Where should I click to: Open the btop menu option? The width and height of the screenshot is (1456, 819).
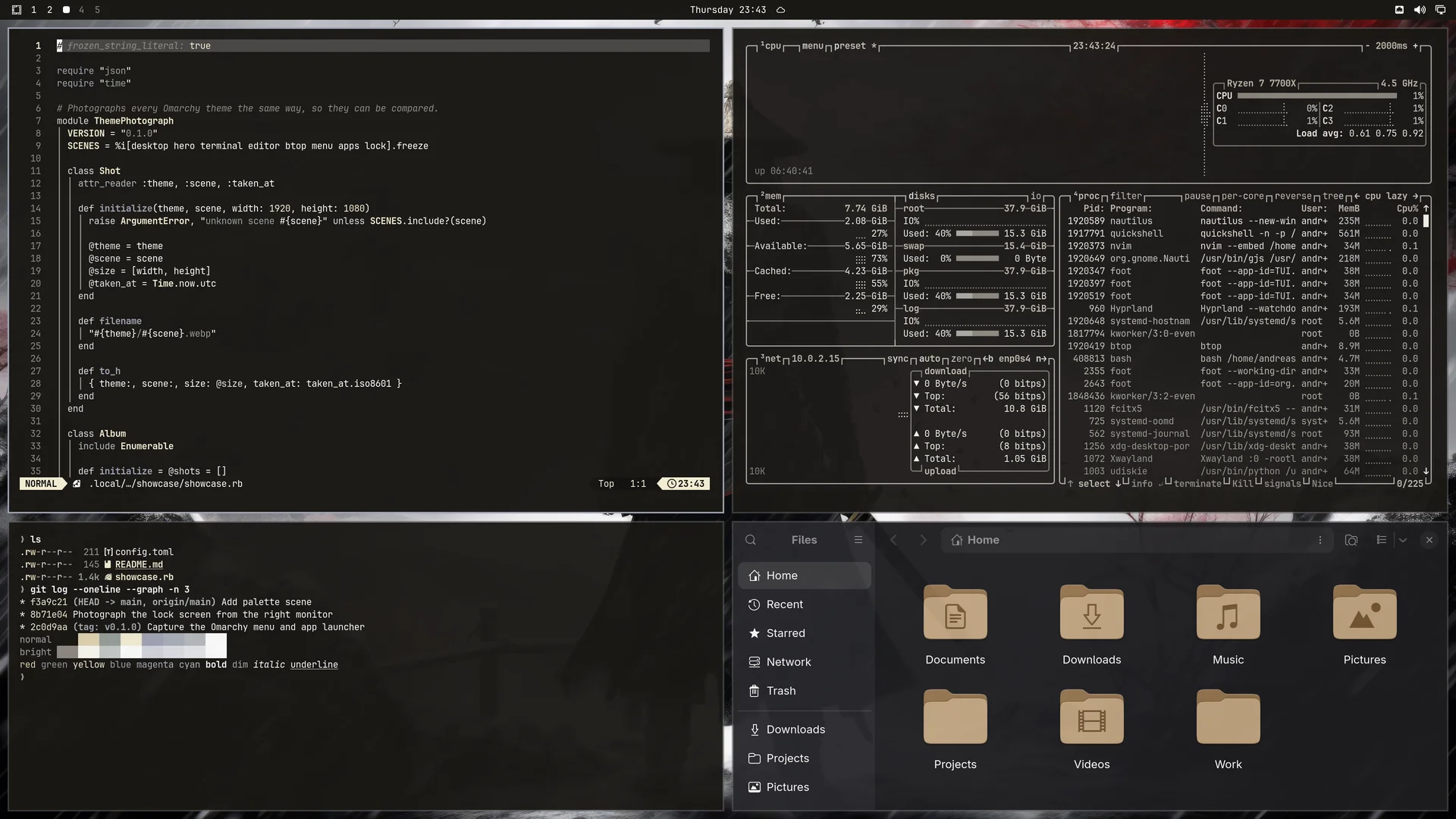[x=812, y=46]
